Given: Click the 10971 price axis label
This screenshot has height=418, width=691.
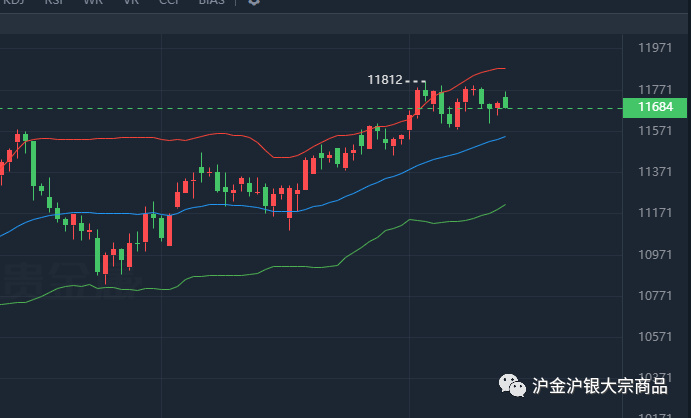Looking at the screenshot, I should pyautogui.click(x=655, y=255).
